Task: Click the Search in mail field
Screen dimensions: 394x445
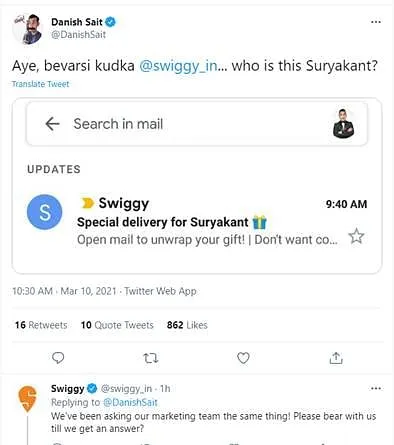Action: (x=197, y=124)
